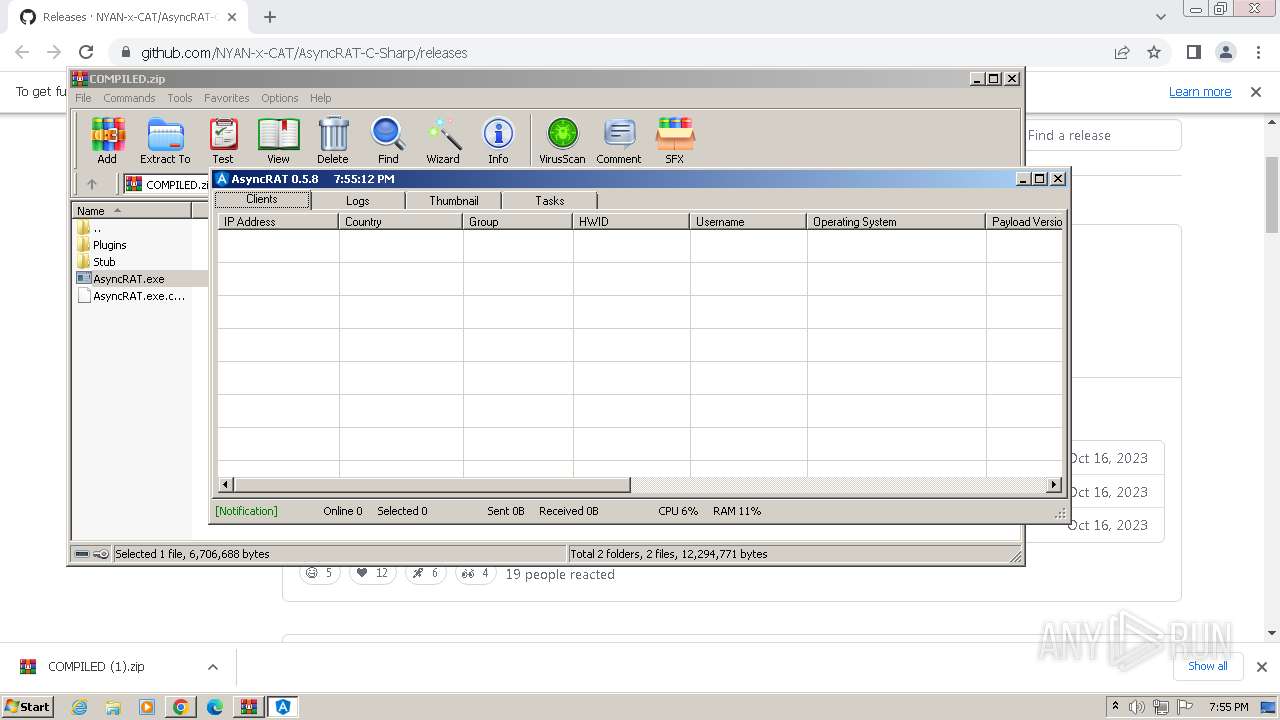Screen dimensions: 1280x720
Task: Click the AsyncRAT taskbar icon
Action: (283, 707)
